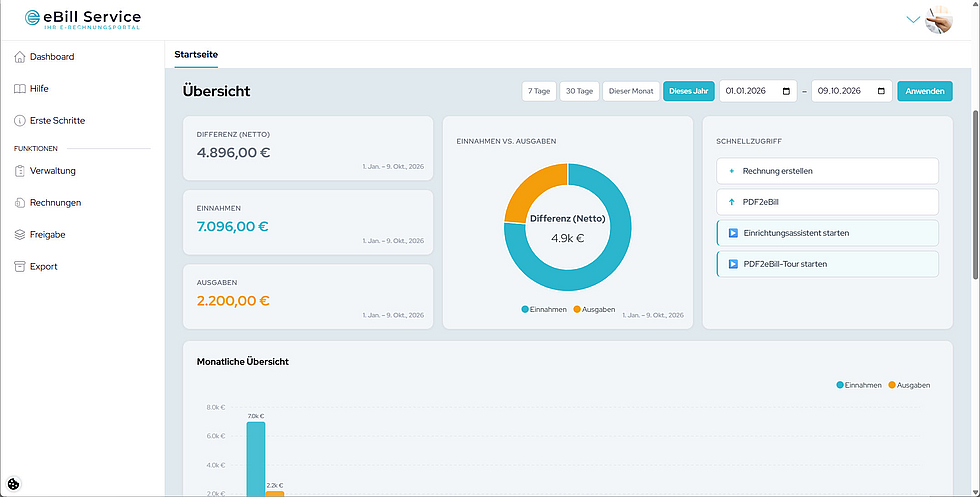Toggle Ausgaben in donut chart legend

(594, 309)
